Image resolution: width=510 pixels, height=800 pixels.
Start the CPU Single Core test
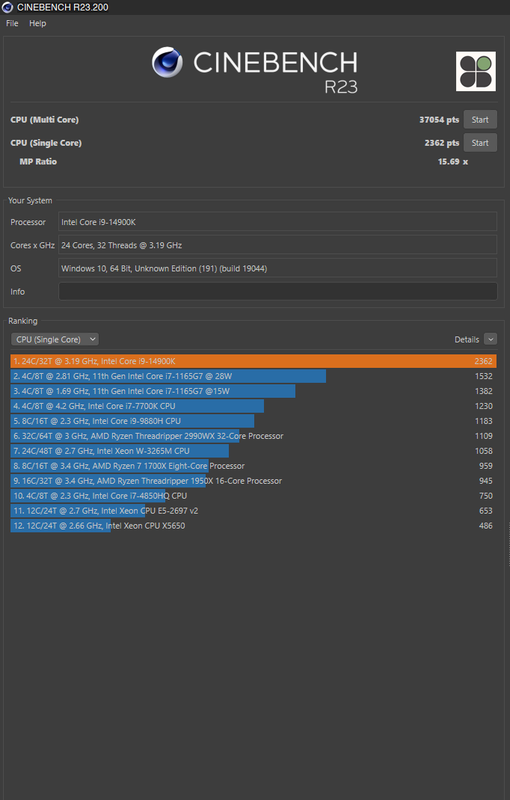tap(480, 143)
